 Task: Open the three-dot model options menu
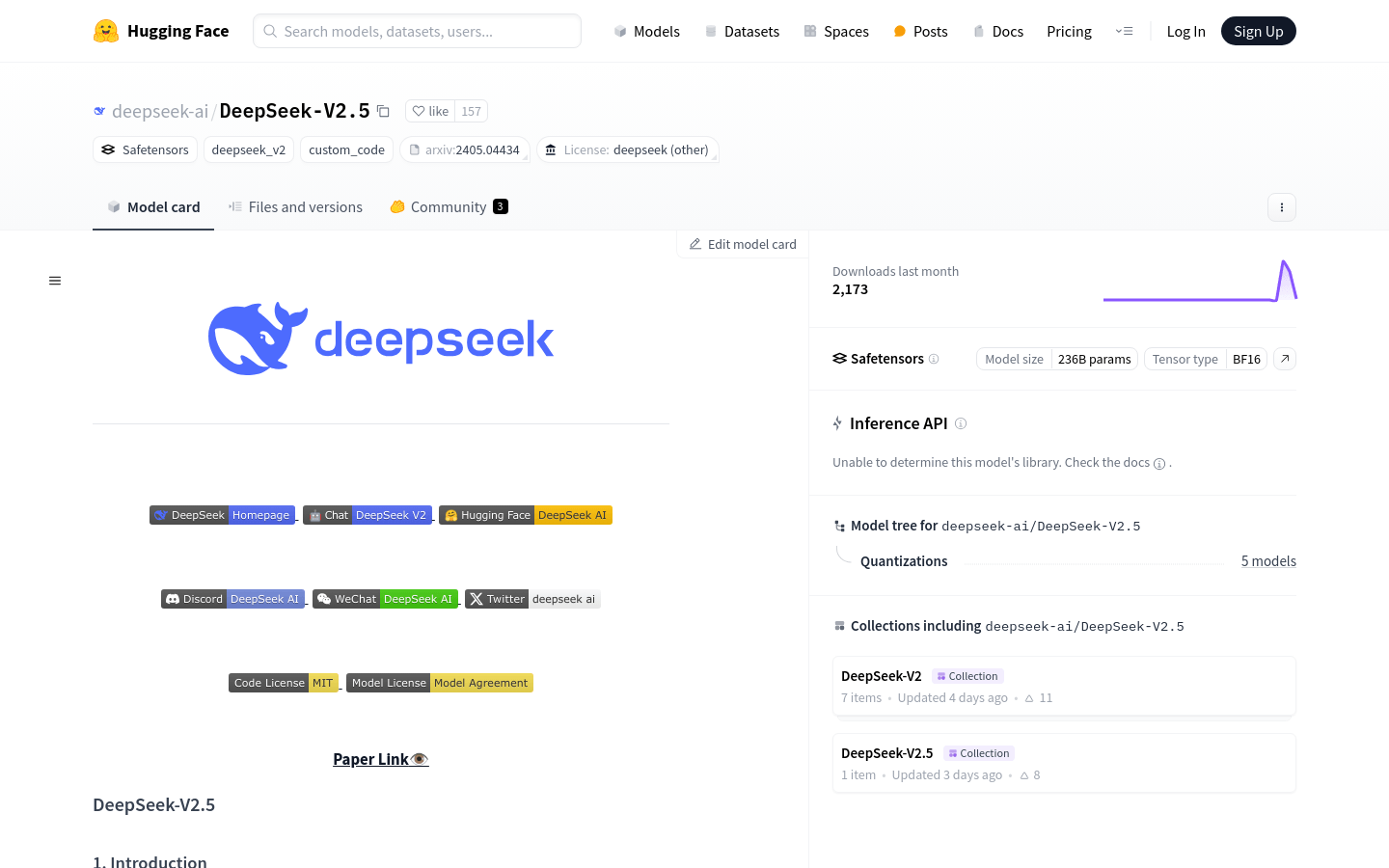click(x=1281, y=207)
